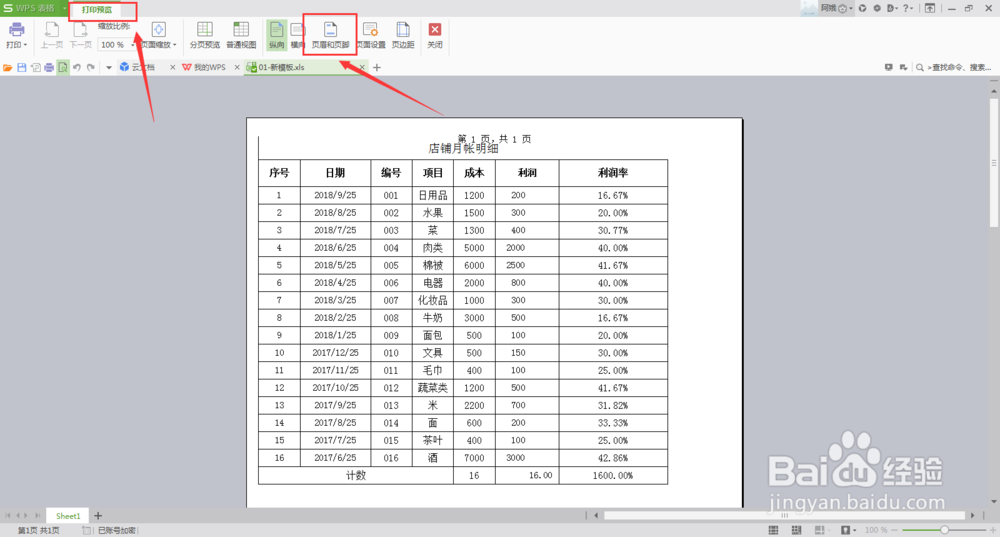Adjust the zoom slider handle in status bar
The height and width of the screenshot is (537, 1000).
[945, 530]
